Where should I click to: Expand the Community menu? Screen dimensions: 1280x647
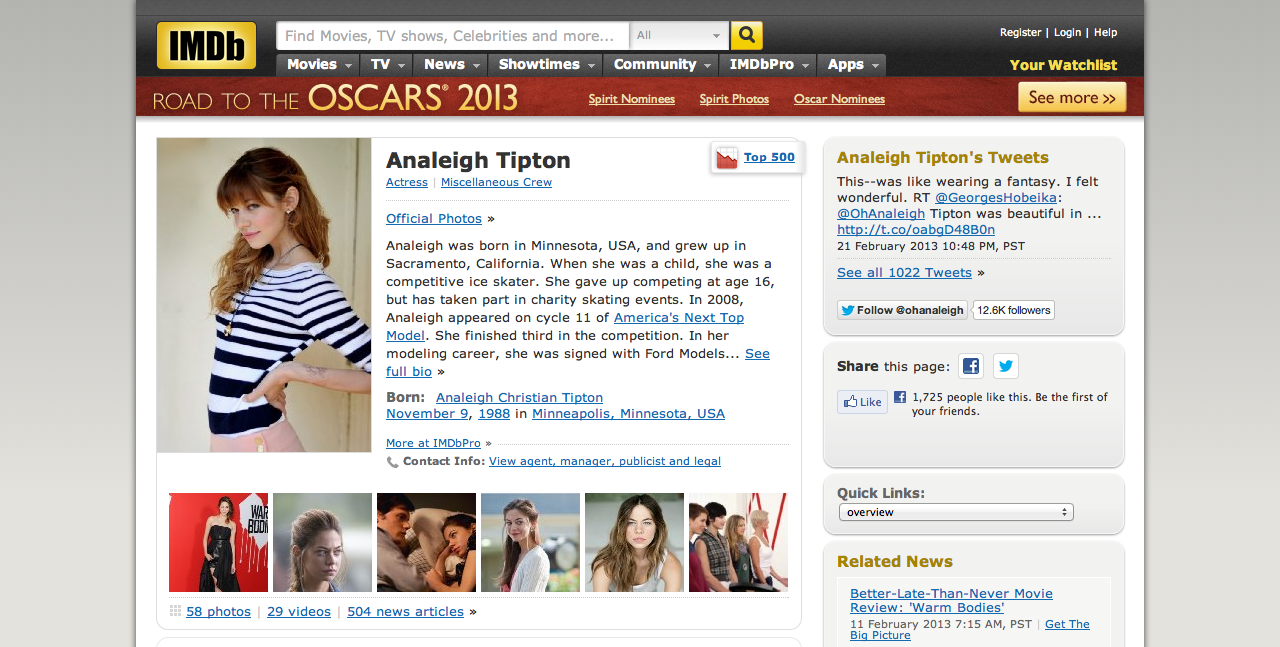coord(661,65)
